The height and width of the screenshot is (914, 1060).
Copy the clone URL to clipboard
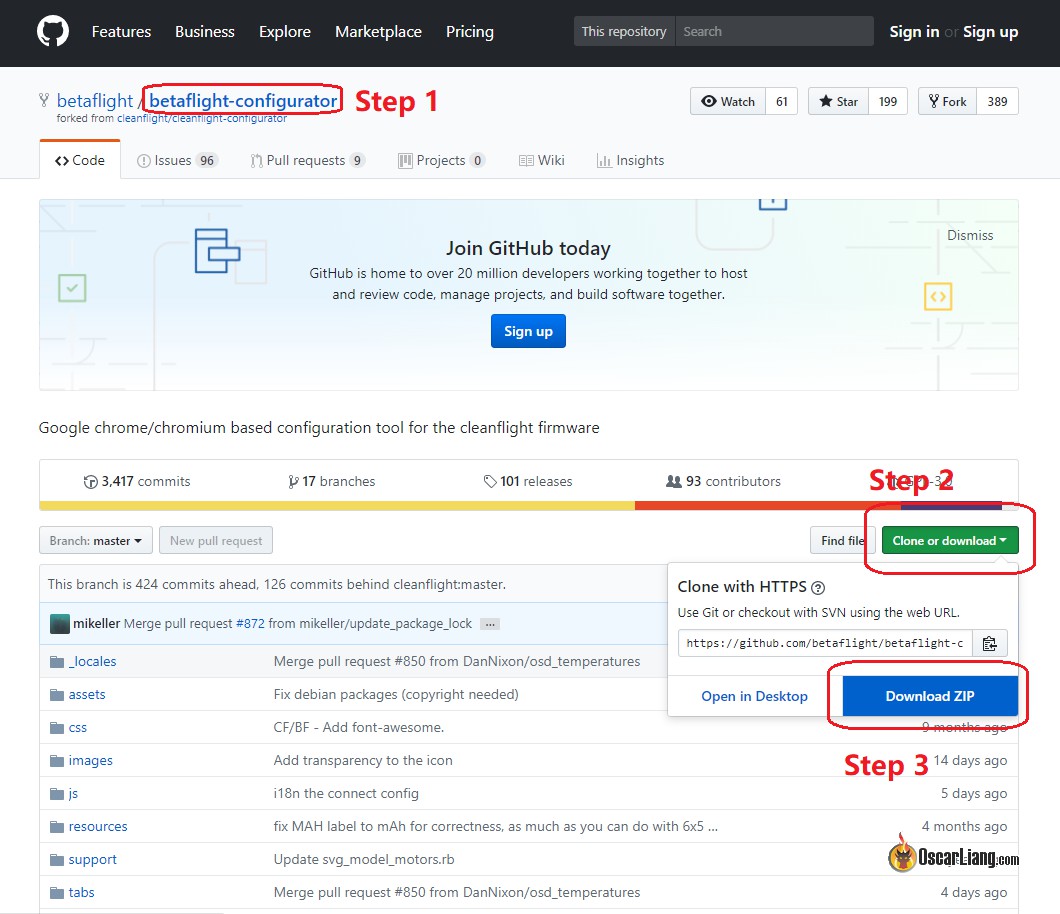click(990, 643)
